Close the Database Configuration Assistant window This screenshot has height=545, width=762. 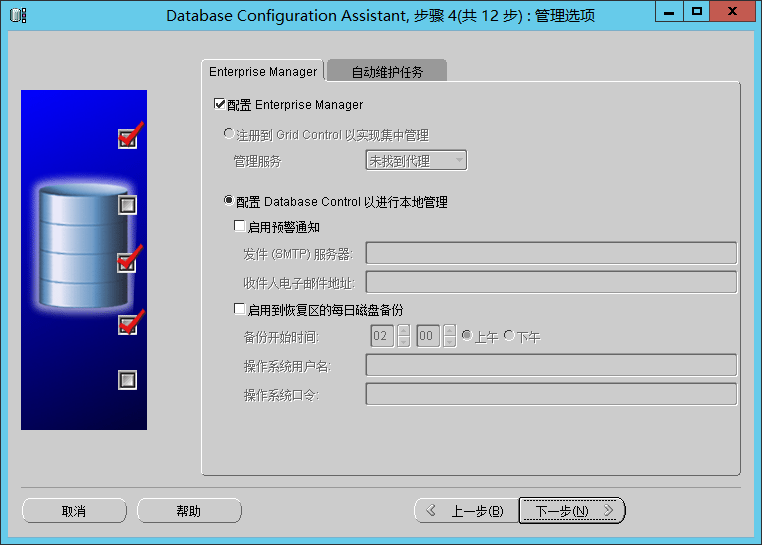732,11
